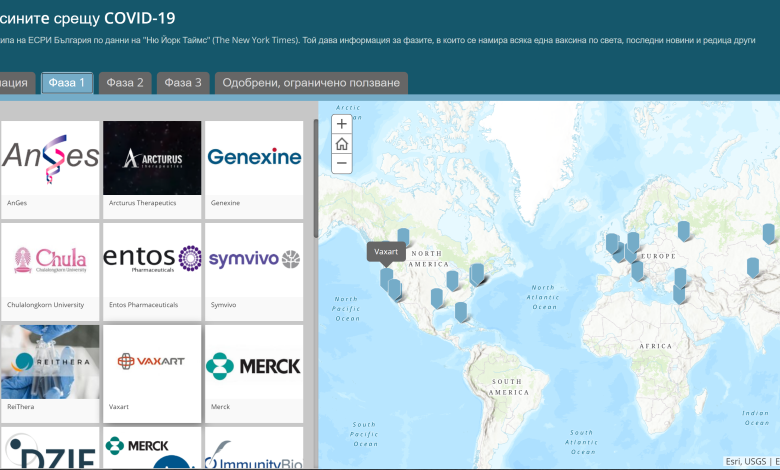Click the gallery panel vertical scrollbar
The height and width of the screenshot is (470, 780).
coord(315,178)
